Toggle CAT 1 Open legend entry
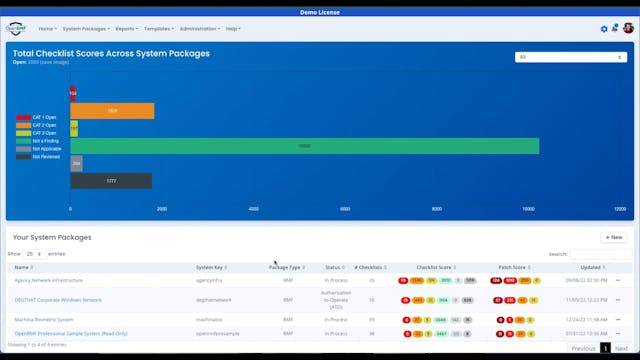 [36, 118]
